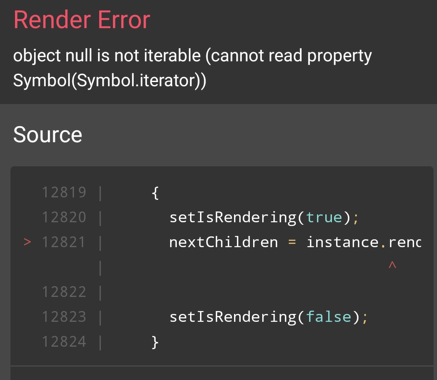The width and height of the screenshot is (437, 380).
Task: Tap the Render Error title
Action: pos(82,20)
